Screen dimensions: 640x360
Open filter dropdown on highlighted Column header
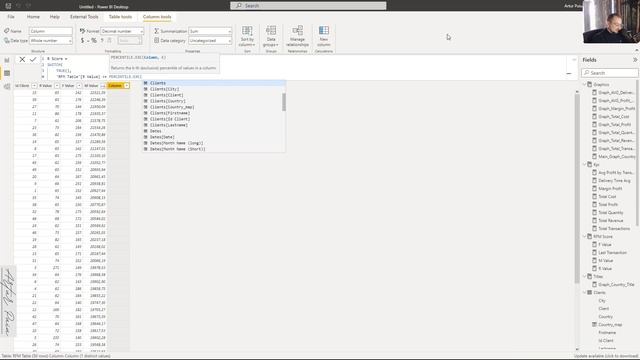[127, 86]
